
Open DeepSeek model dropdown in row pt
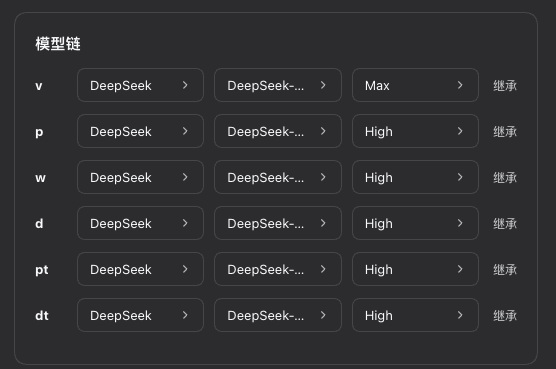[278, 269]
